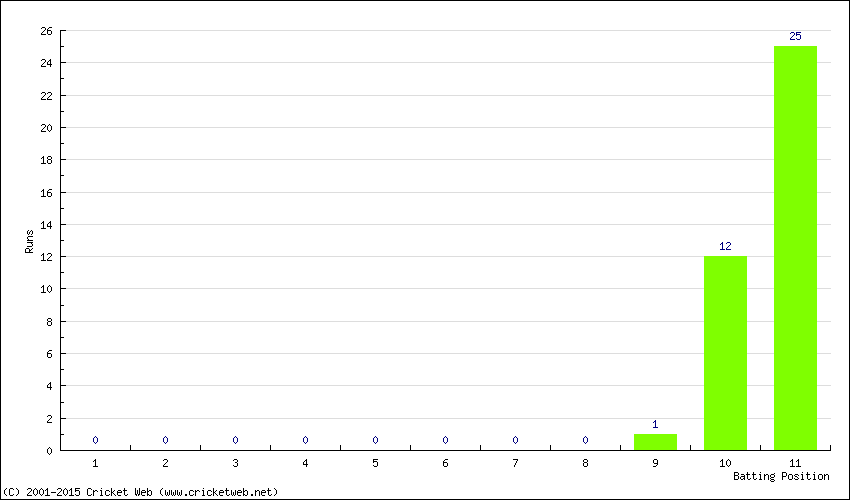850x500 pixels.
Task: Click the x-axis label 10
Action: pos(725,463)
